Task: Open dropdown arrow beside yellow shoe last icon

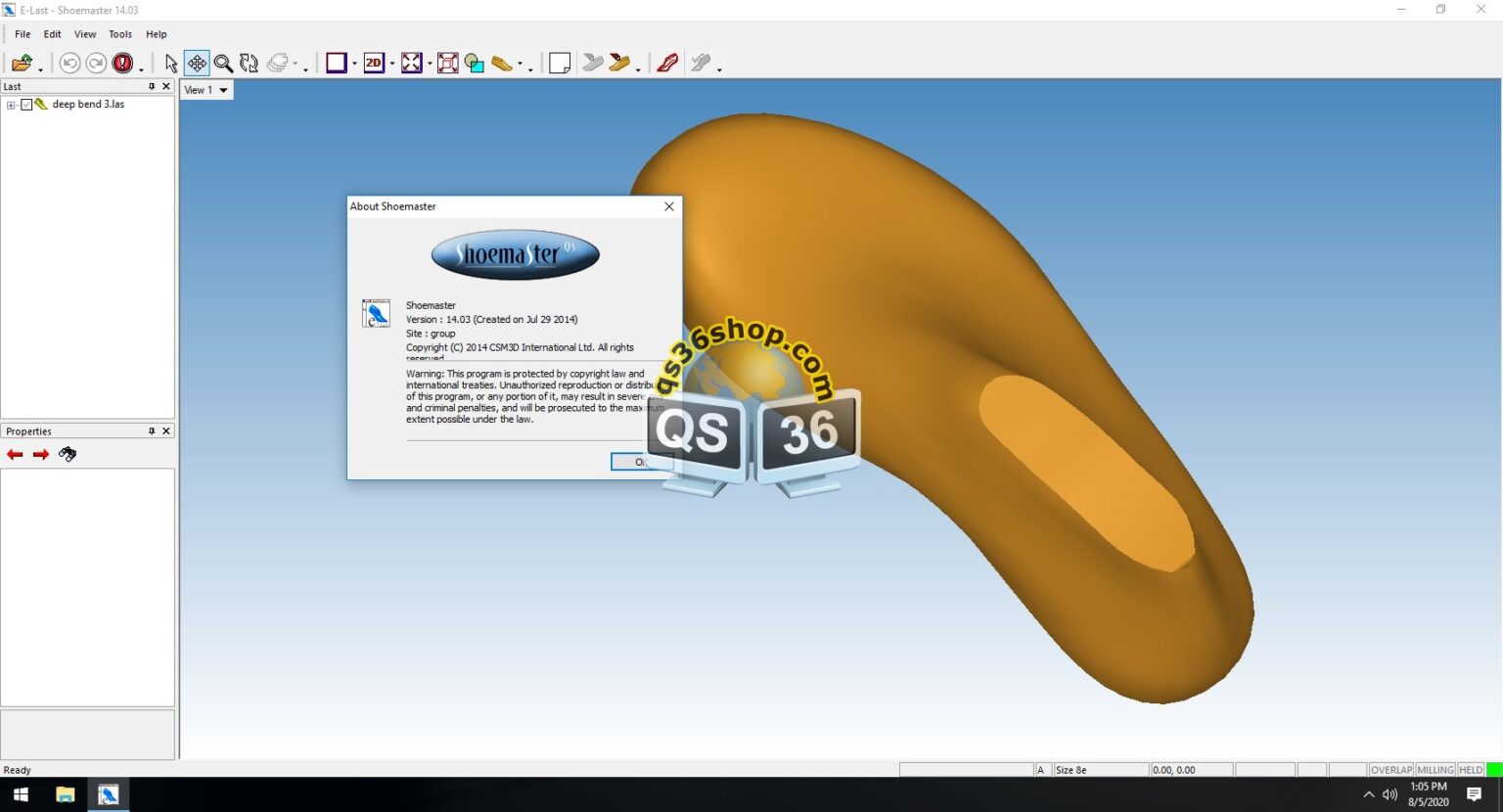Action: [520, 65]
